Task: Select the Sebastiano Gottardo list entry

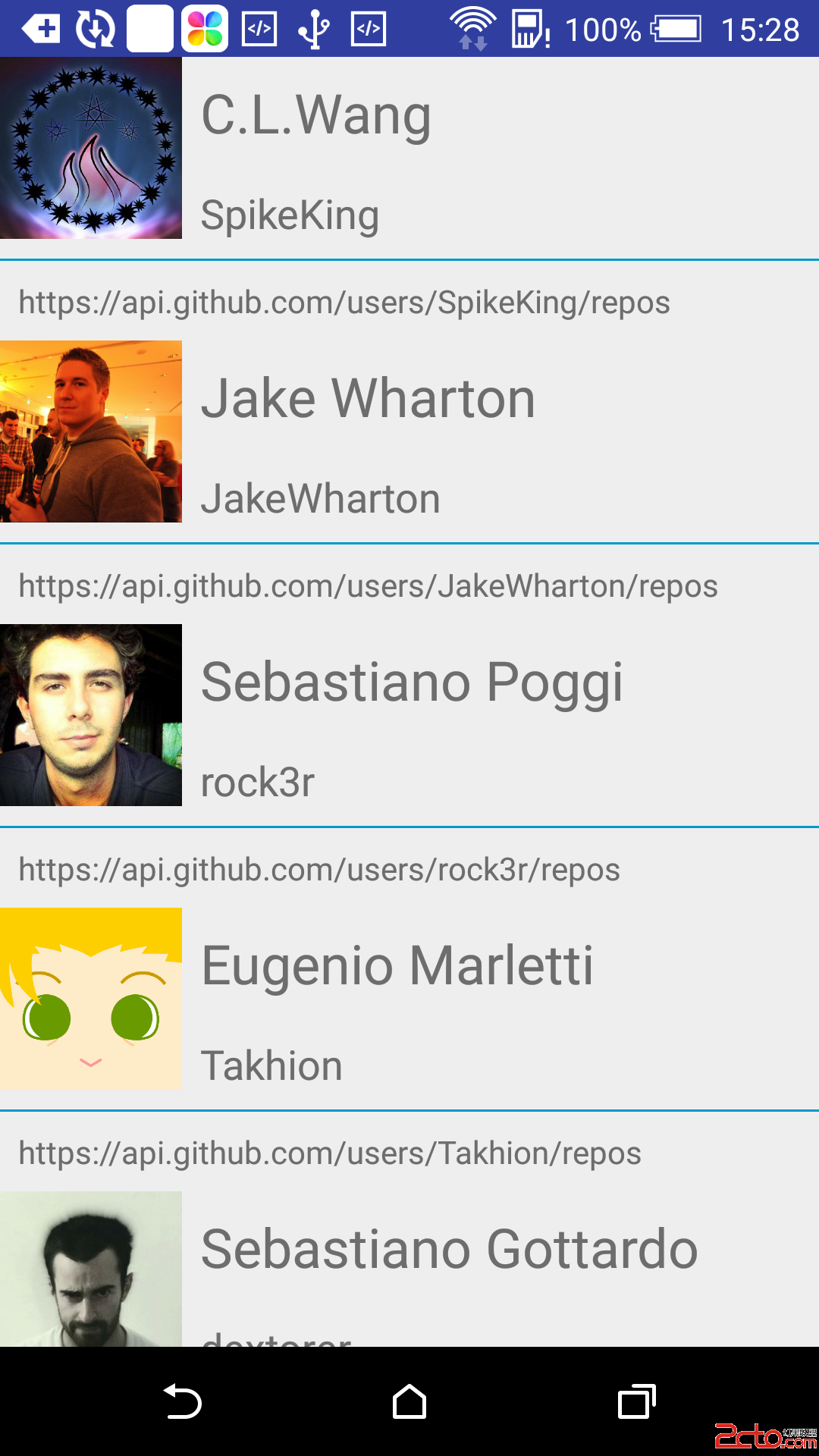Action: point(409,1269)
